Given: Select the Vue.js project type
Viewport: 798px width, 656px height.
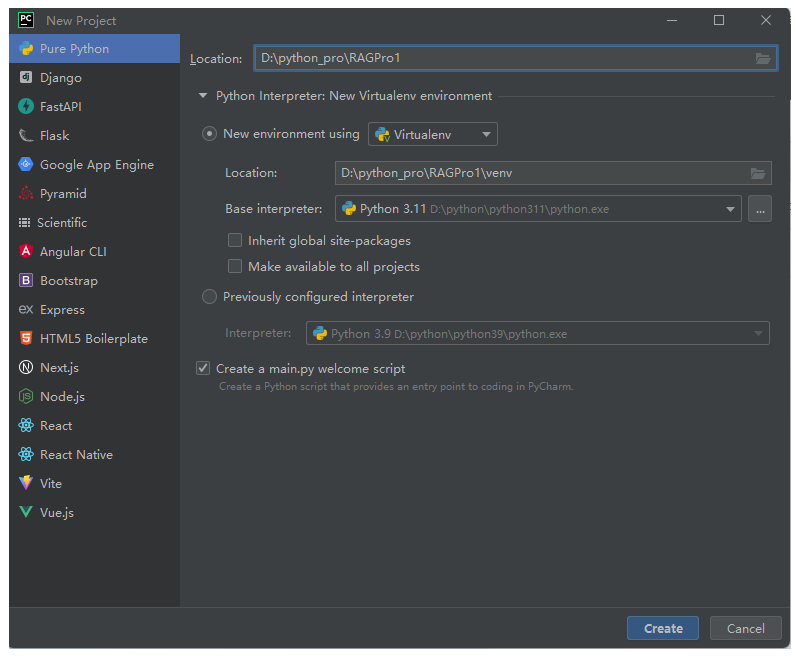Looking at the screenshot, I should point(95,512).
